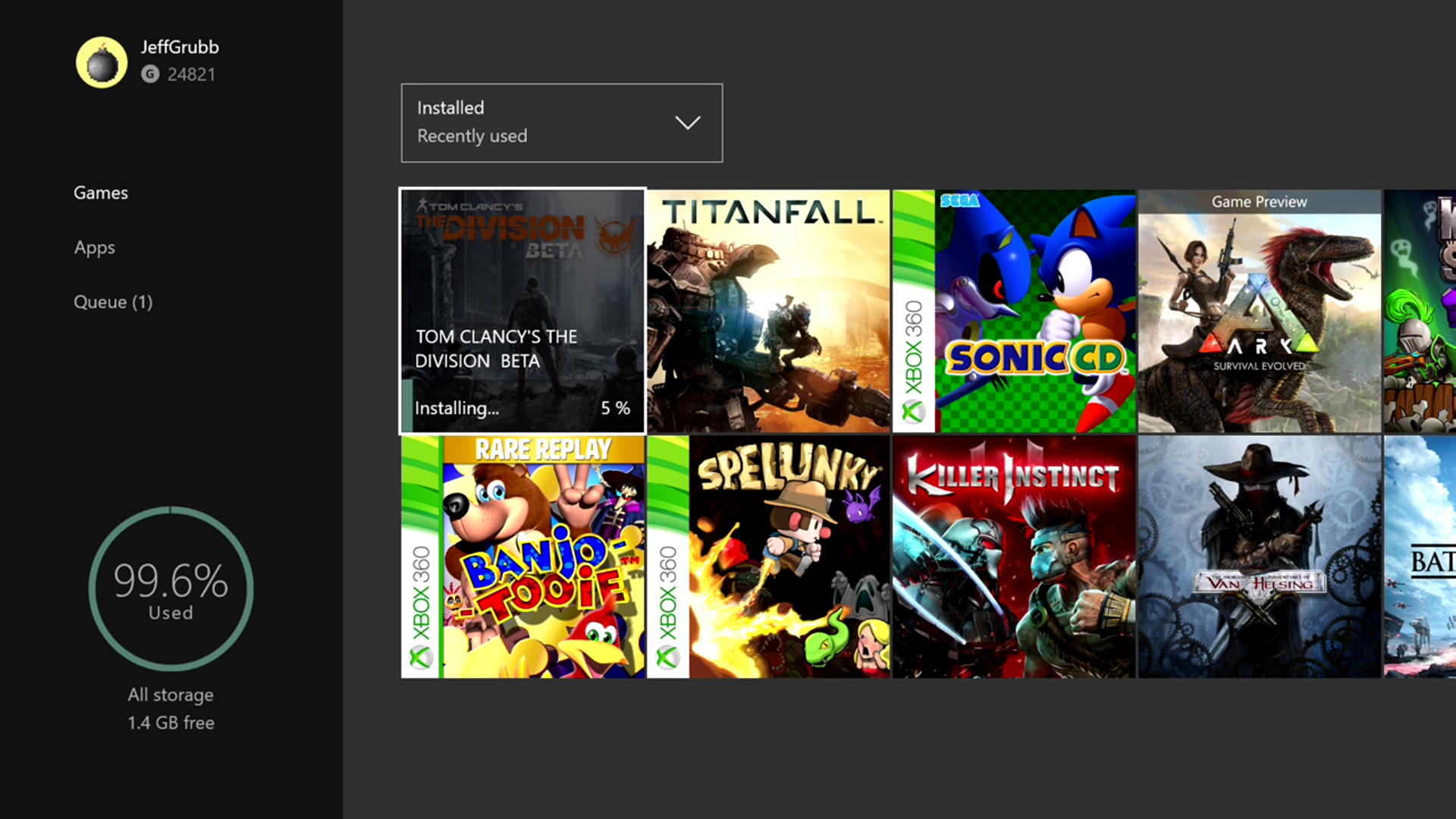Open the Van Helsing game tile
Screen dimensions: 1456x819
point(1260,557)
